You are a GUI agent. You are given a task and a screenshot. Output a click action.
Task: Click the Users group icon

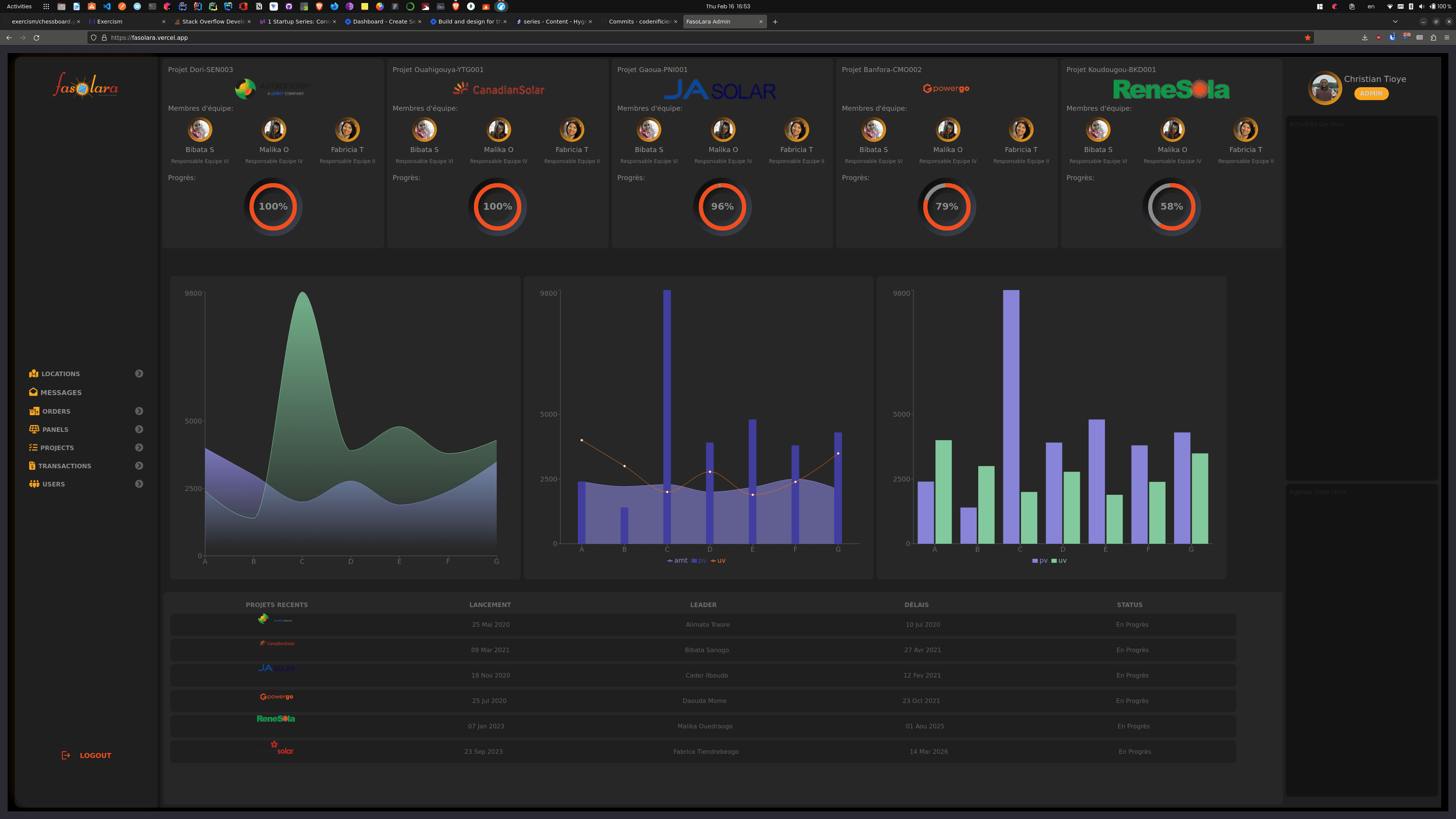click(x=34, y=484)
